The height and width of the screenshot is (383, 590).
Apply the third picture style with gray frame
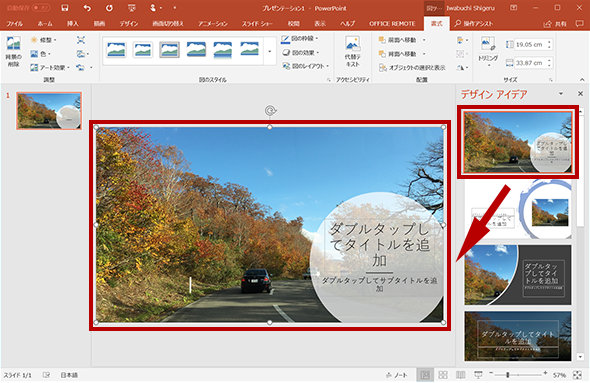click(x=169, y=50)
